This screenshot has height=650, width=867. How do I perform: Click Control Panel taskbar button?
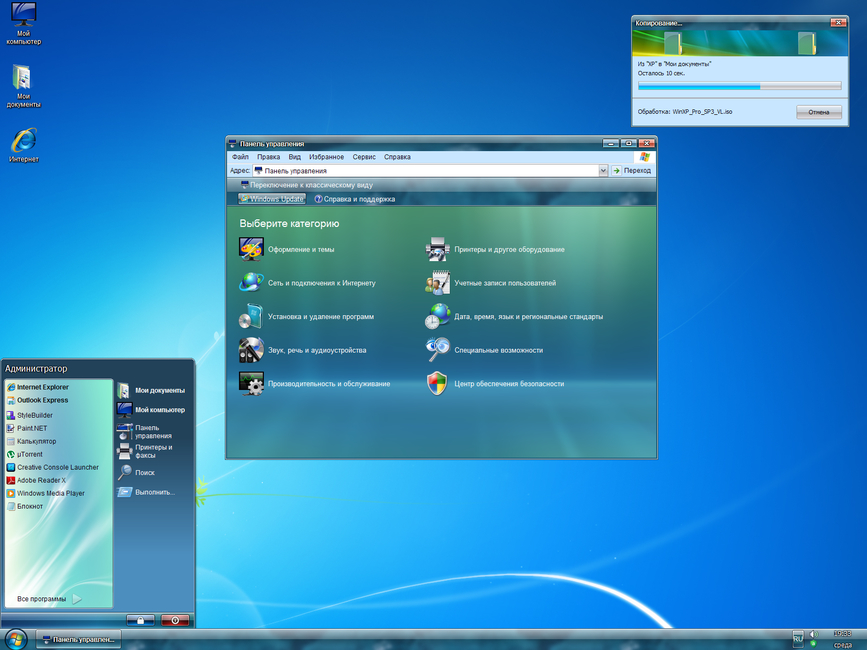coord(79,639)
